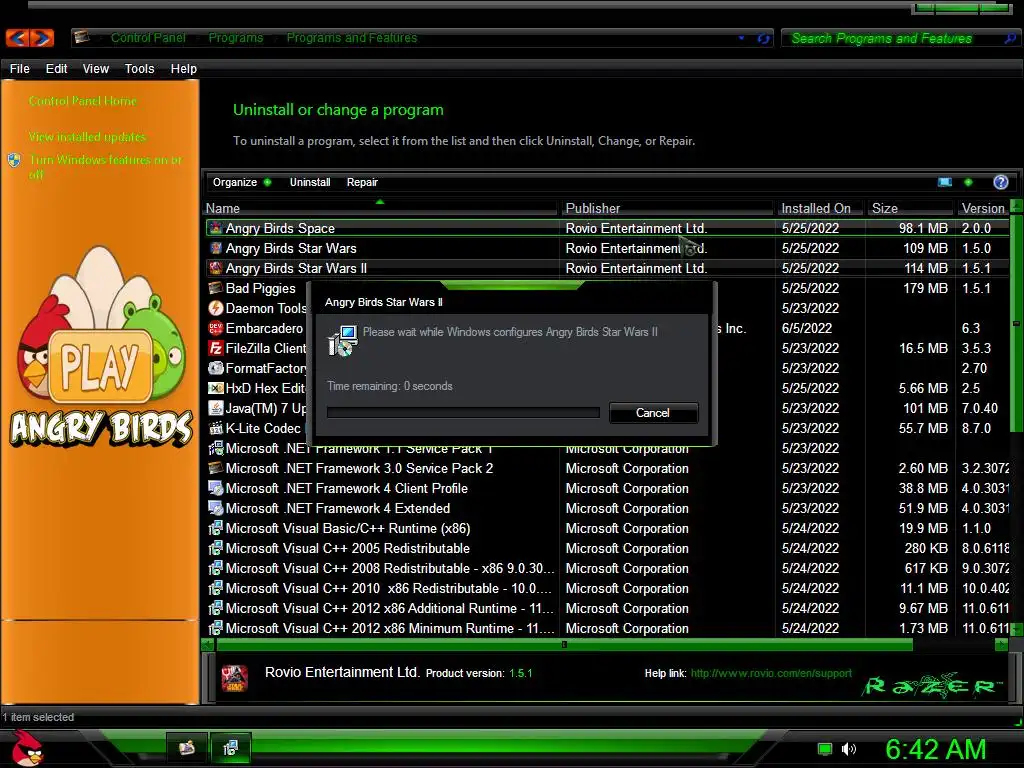Image resolution: width=1024 pixels, height=768 pixels.
Task: Open the view options dropdown arrow
Action: point(968,182)
